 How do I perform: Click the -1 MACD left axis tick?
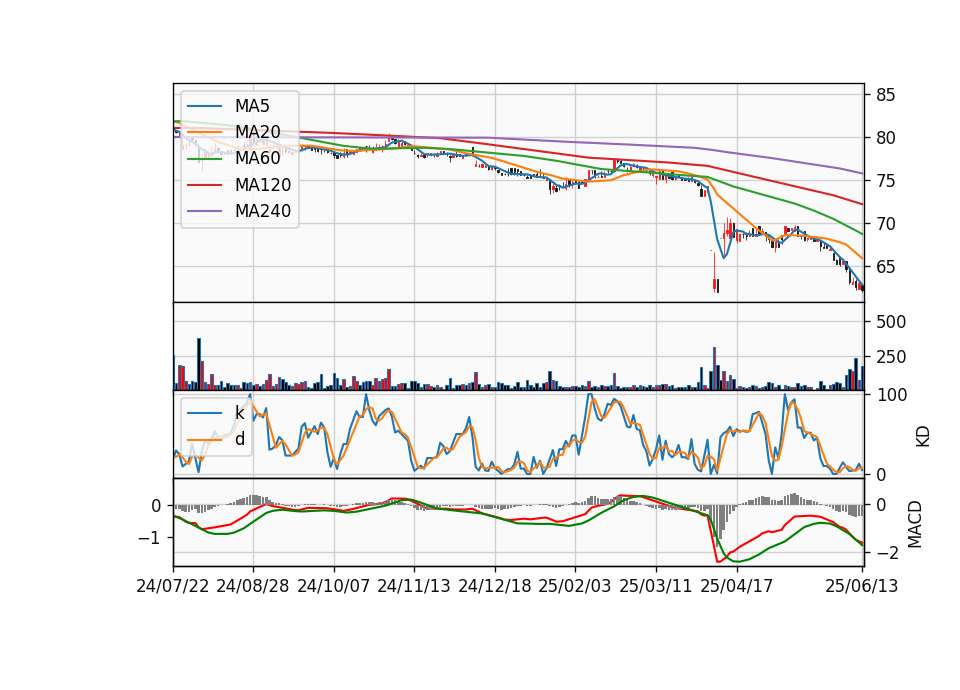tap(150, 538)
